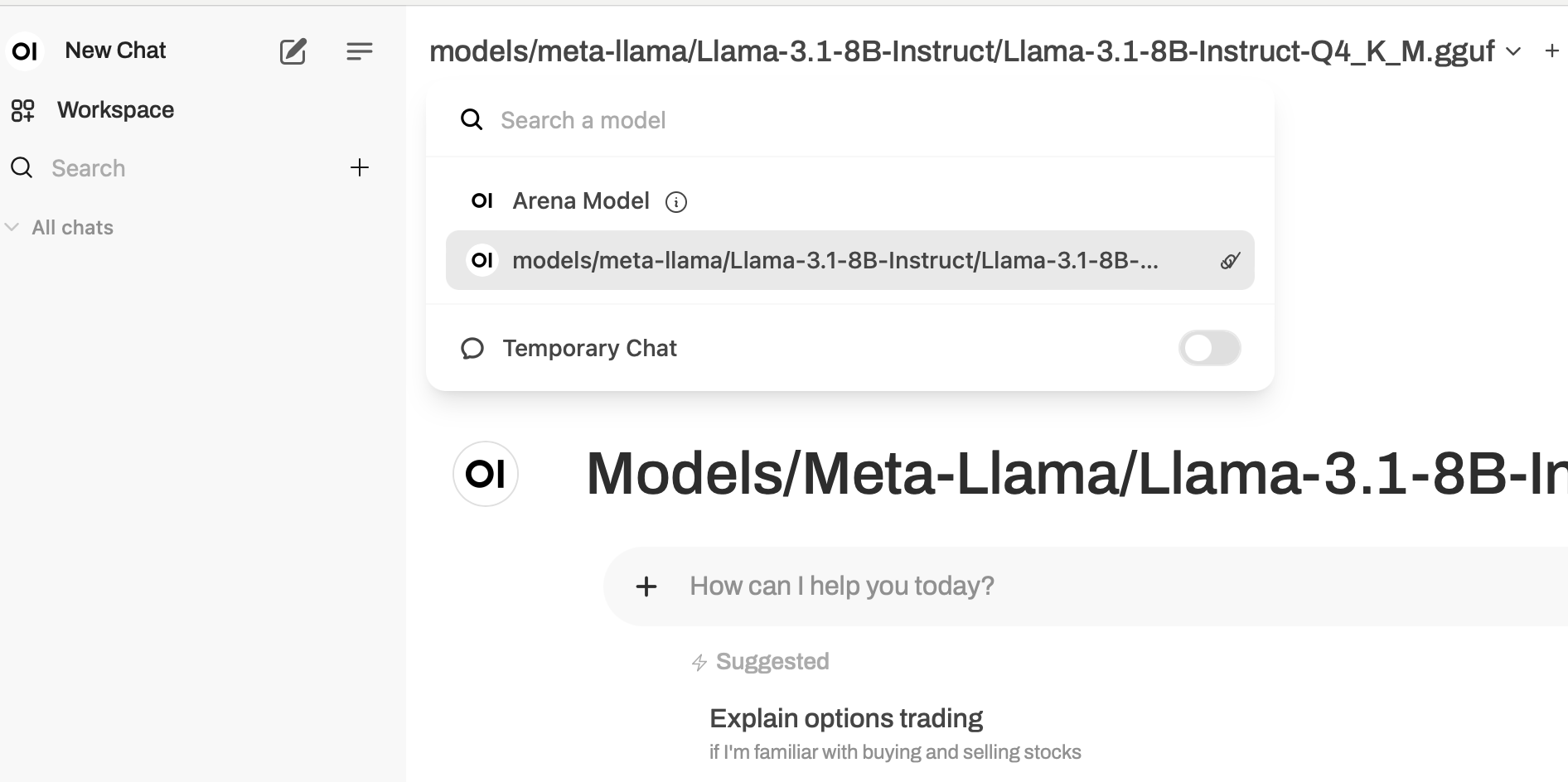Type in the Search a model field
Screen dimensions: 1568x782
point(829,120)
